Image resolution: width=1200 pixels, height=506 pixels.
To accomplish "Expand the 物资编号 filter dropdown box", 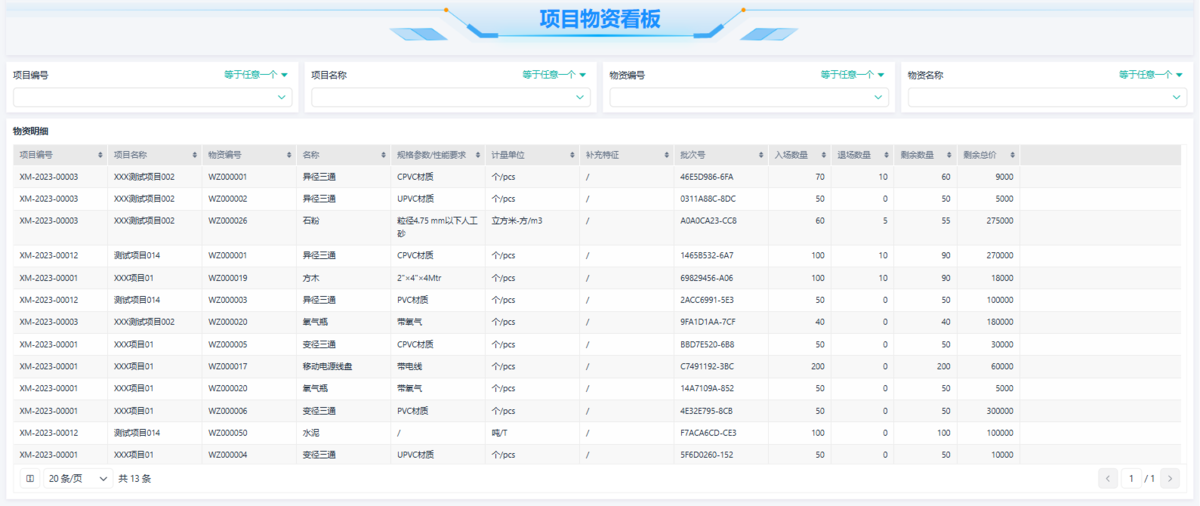I will click(x=747, y=97).
